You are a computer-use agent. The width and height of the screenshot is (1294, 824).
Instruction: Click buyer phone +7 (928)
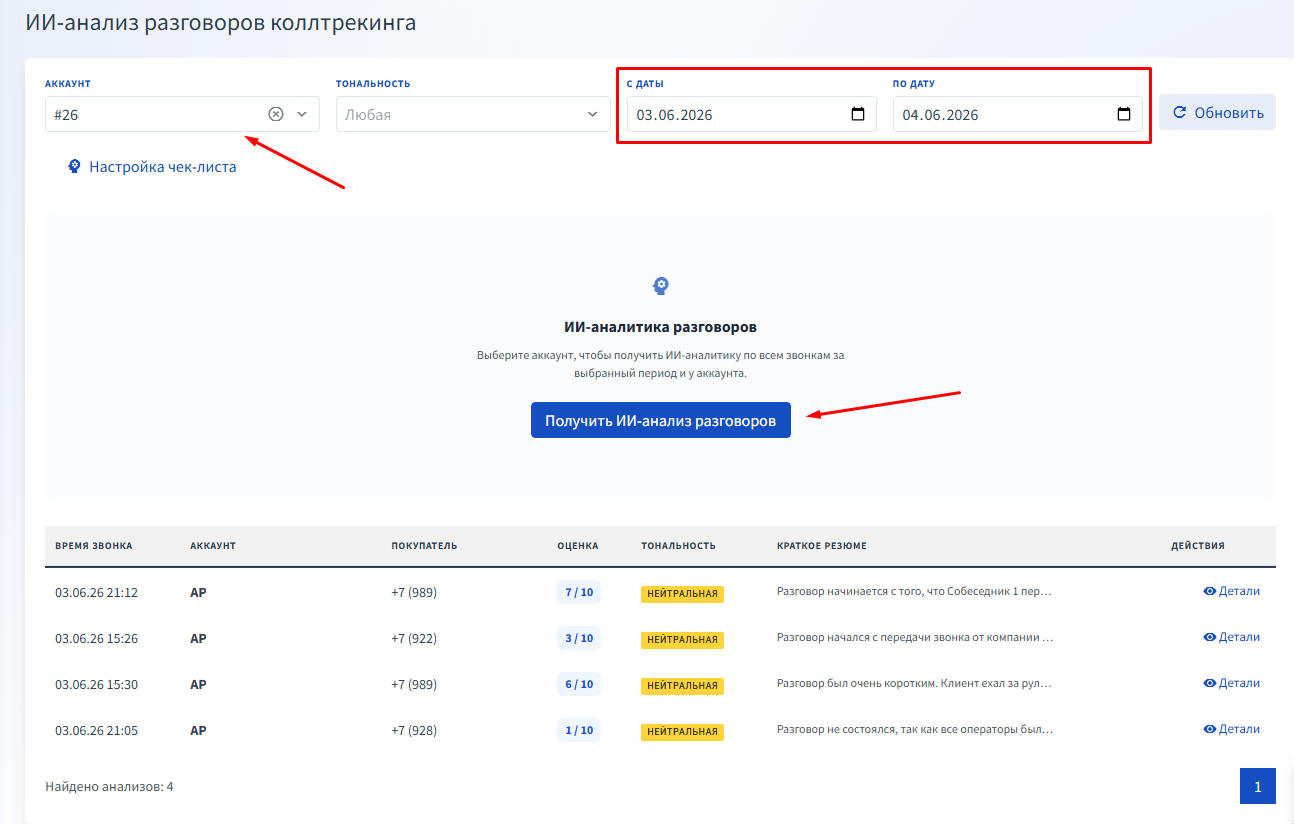[414, 730]
